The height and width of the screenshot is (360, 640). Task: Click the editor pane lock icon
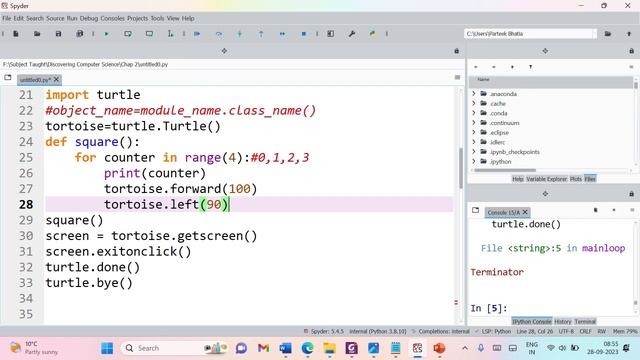pyautogui.click(x=457, y=51)
